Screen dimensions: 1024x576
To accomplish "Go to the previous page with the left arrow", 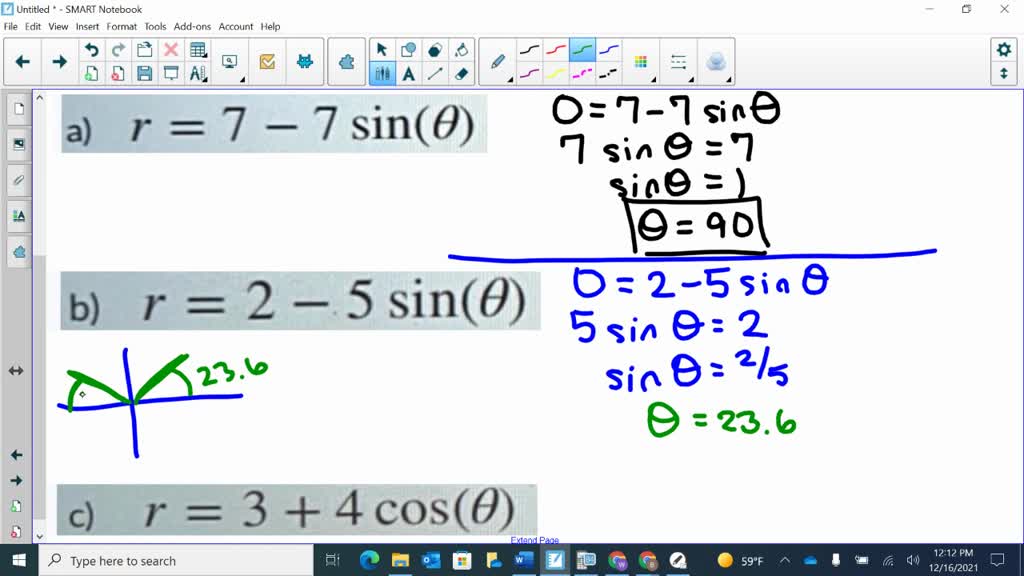I will (x=22, y=61).
